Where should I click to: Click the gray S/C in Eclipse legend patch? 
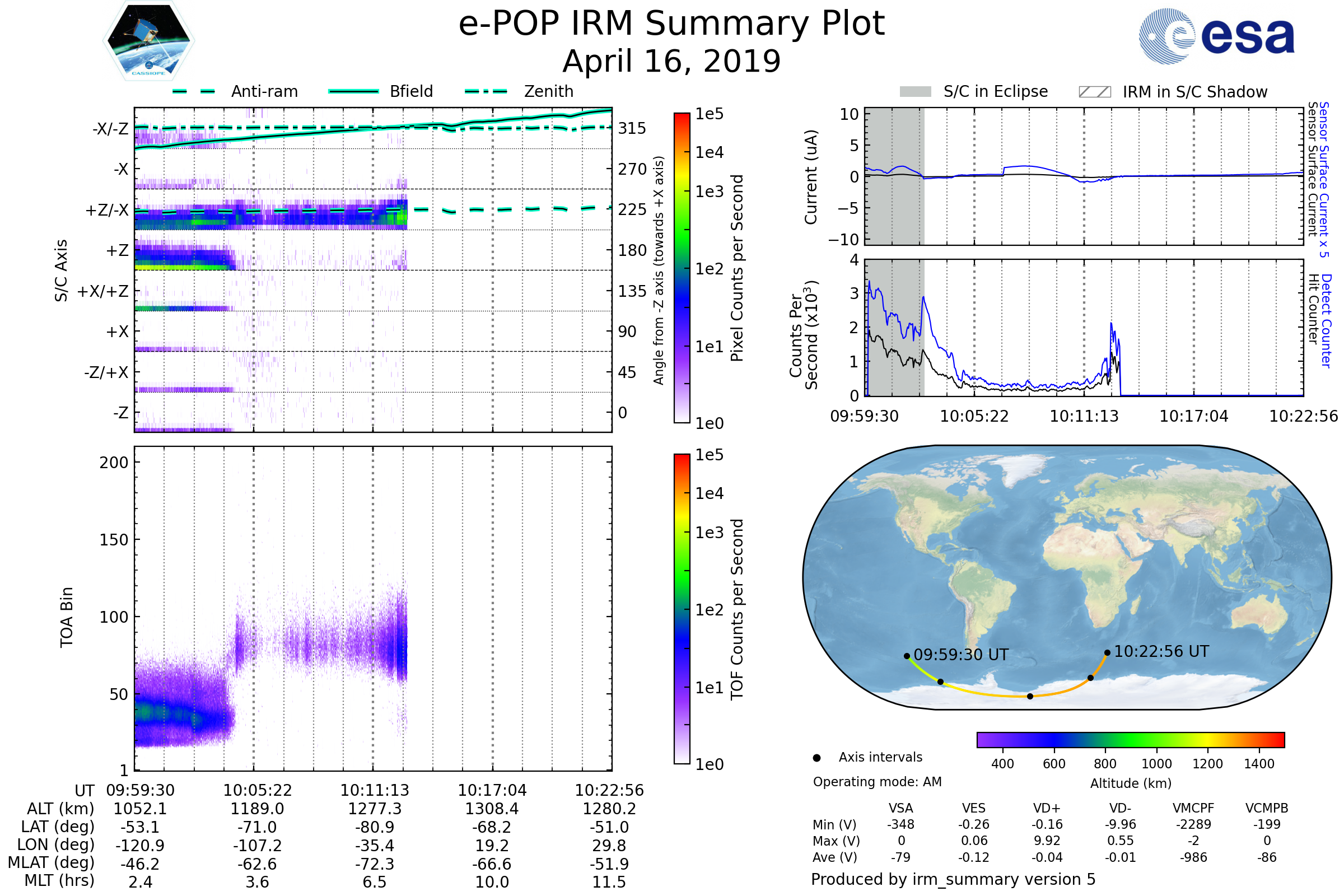(915, 92)
